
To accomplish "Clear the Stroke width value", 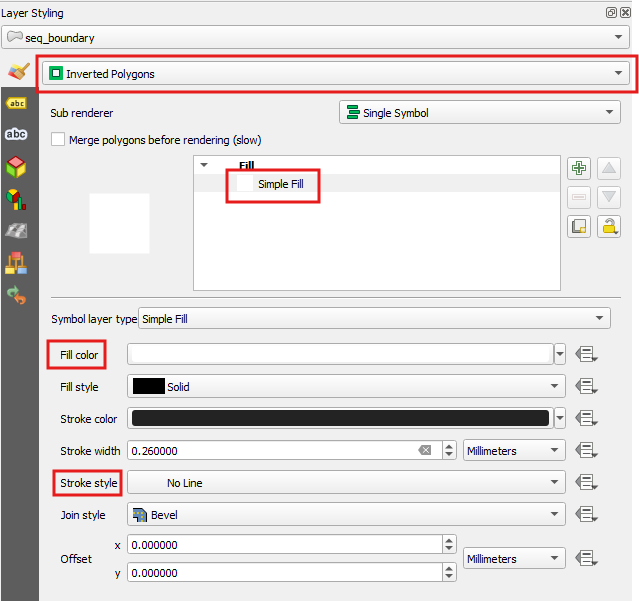I will [x=425, y=451].
